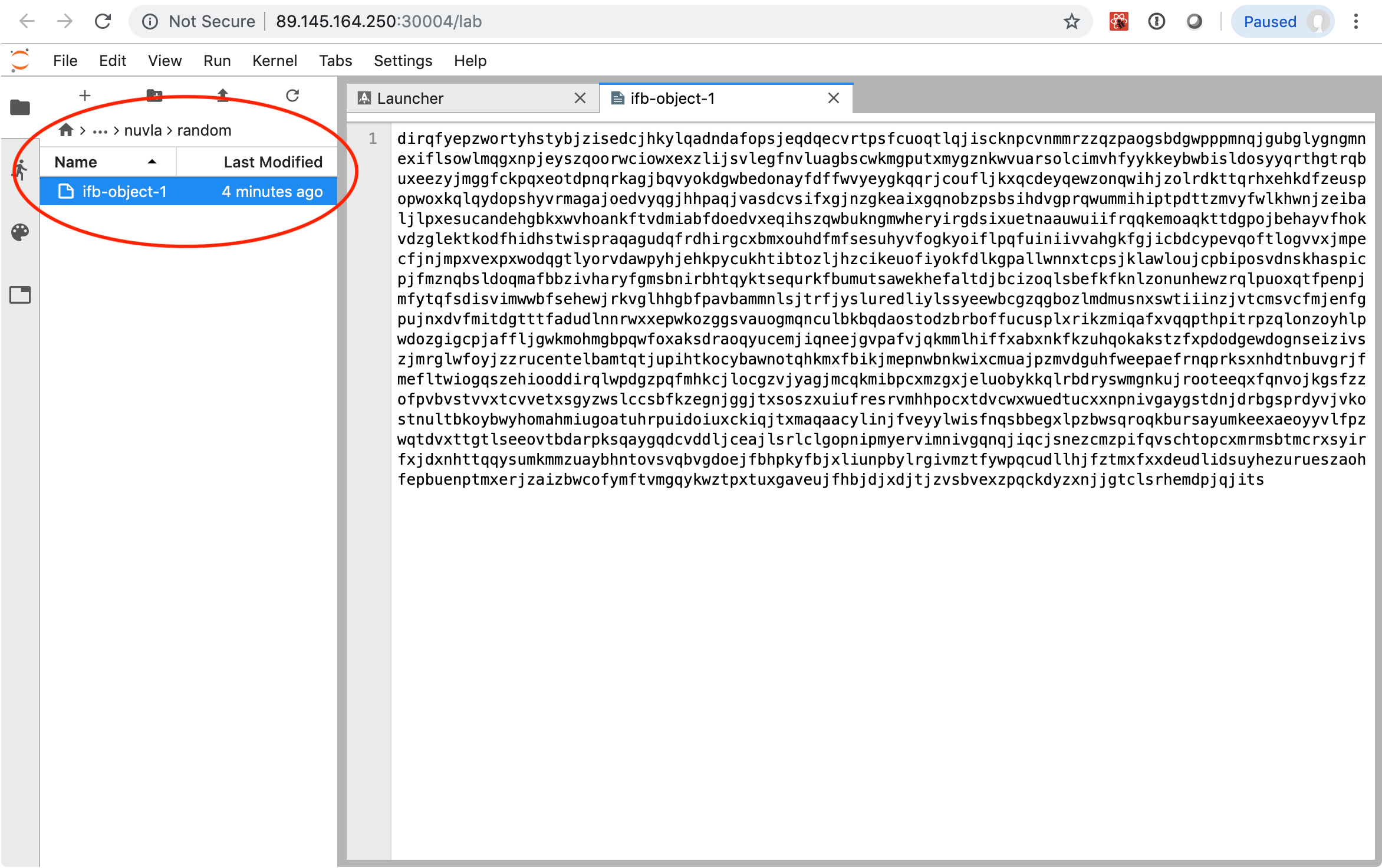Expand the random directory in breadcrumb
The image size is (1382, 868).
tap(205, 130)
